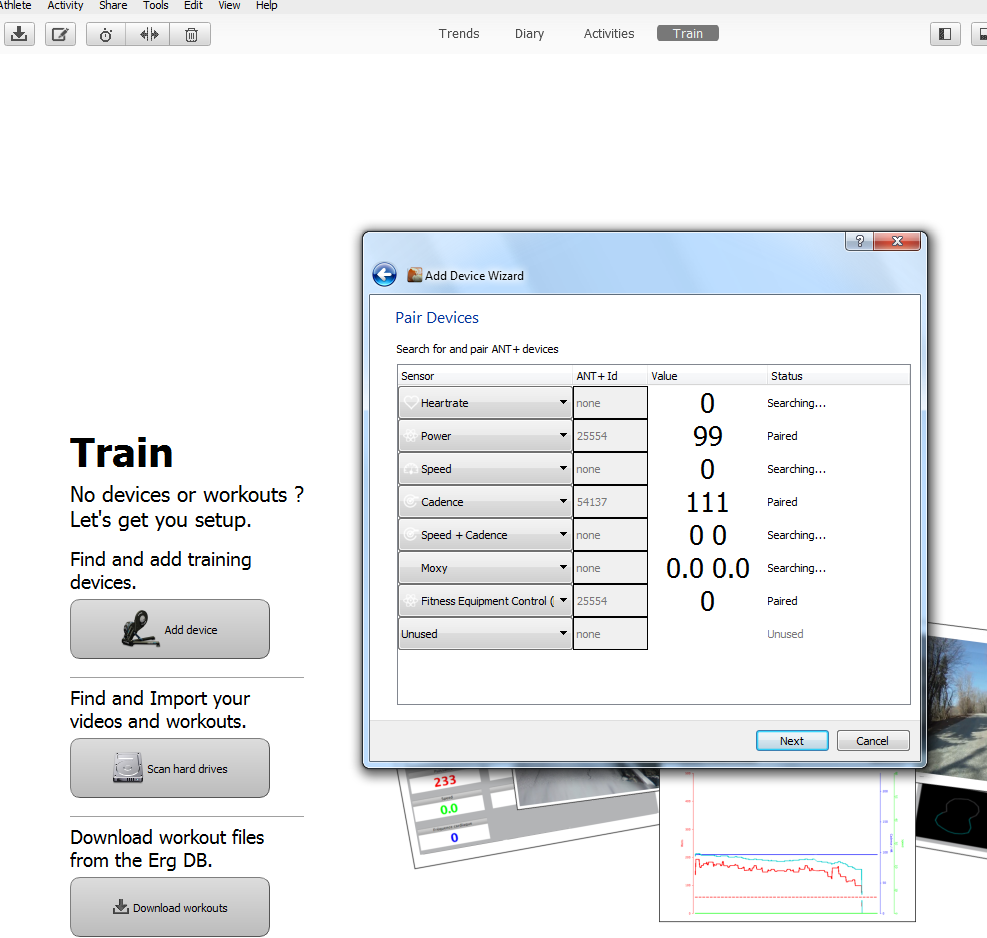Click the Sensor column header
This screenshot has height=938, width=987.
pos(485,376)
